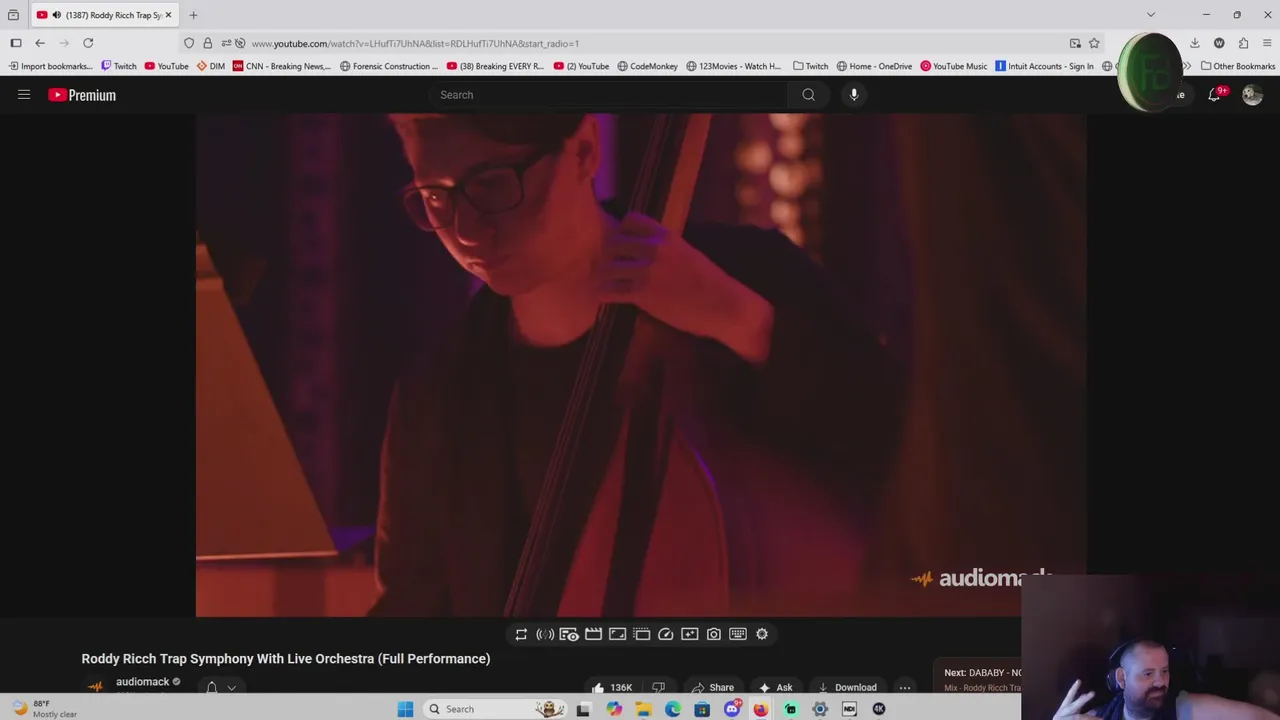
Task: Go back one page
Action: point(40,43)
